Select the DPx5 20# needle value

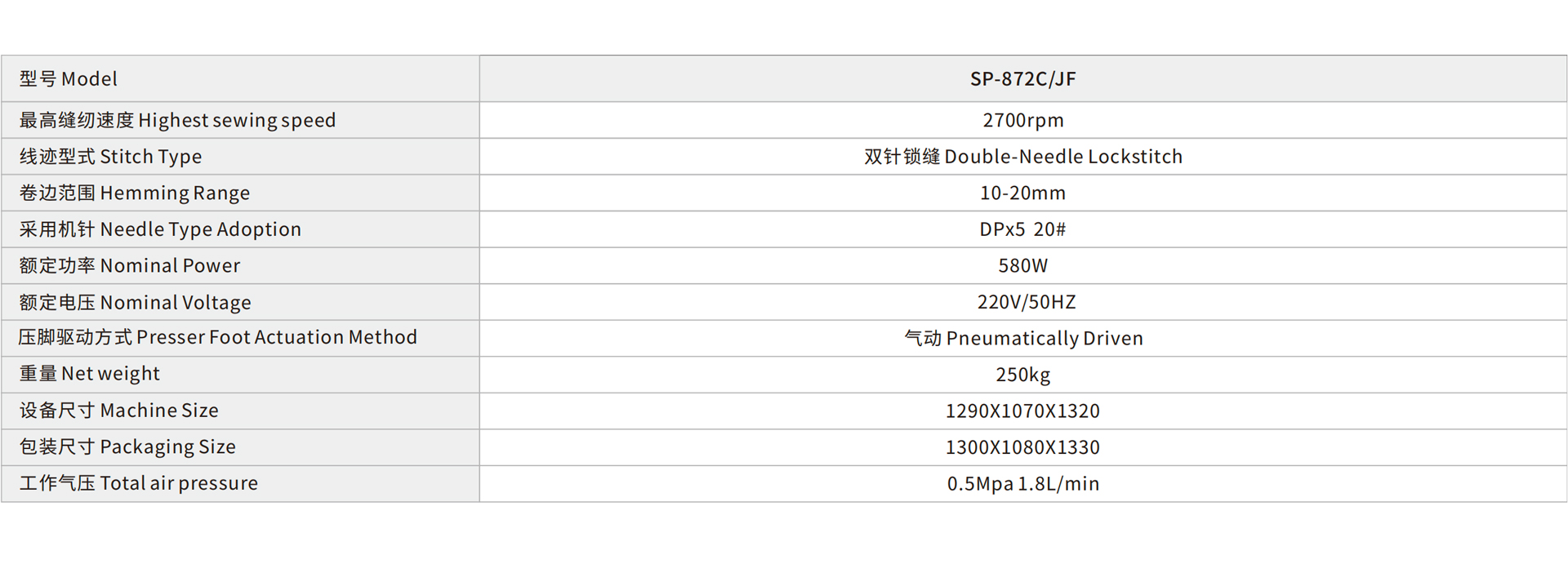[x=1022, y=229]
